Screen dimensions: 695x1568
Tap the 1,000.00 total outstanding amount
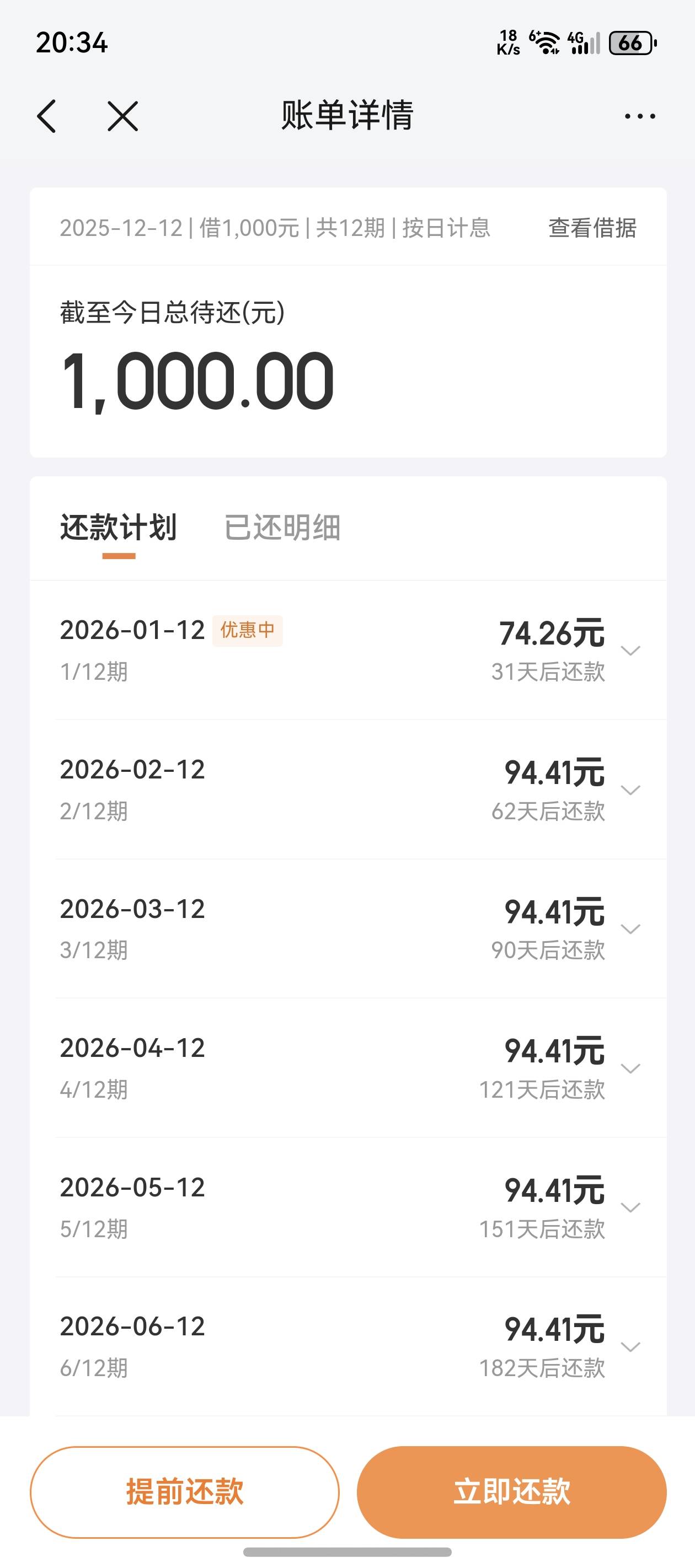pyautogui.click(x=197, y=382)
